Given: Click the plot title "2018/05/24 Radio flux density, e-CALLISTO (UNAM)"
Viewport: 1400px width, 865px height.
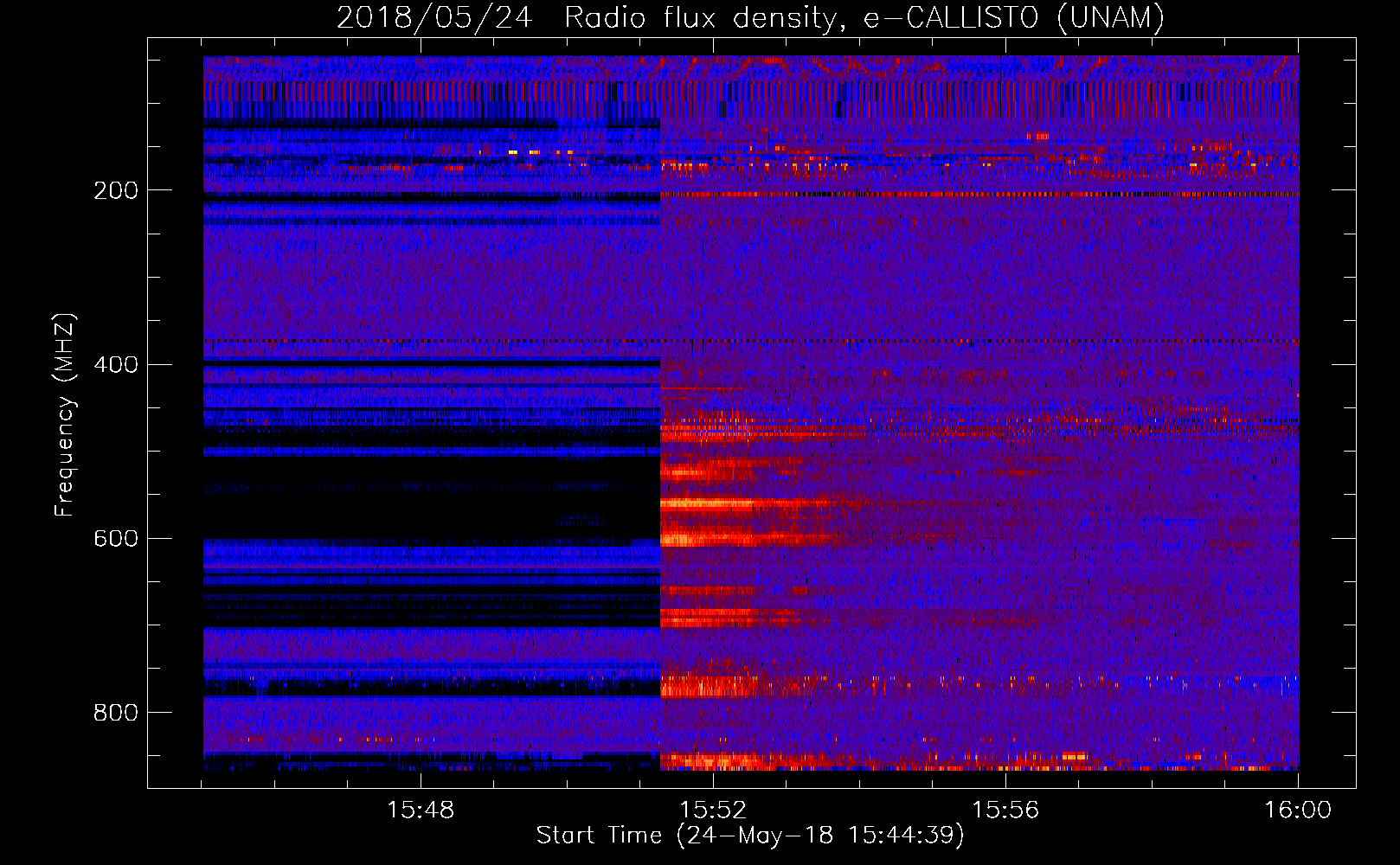Looking at the screenshot, I should [x=750, y=17].
